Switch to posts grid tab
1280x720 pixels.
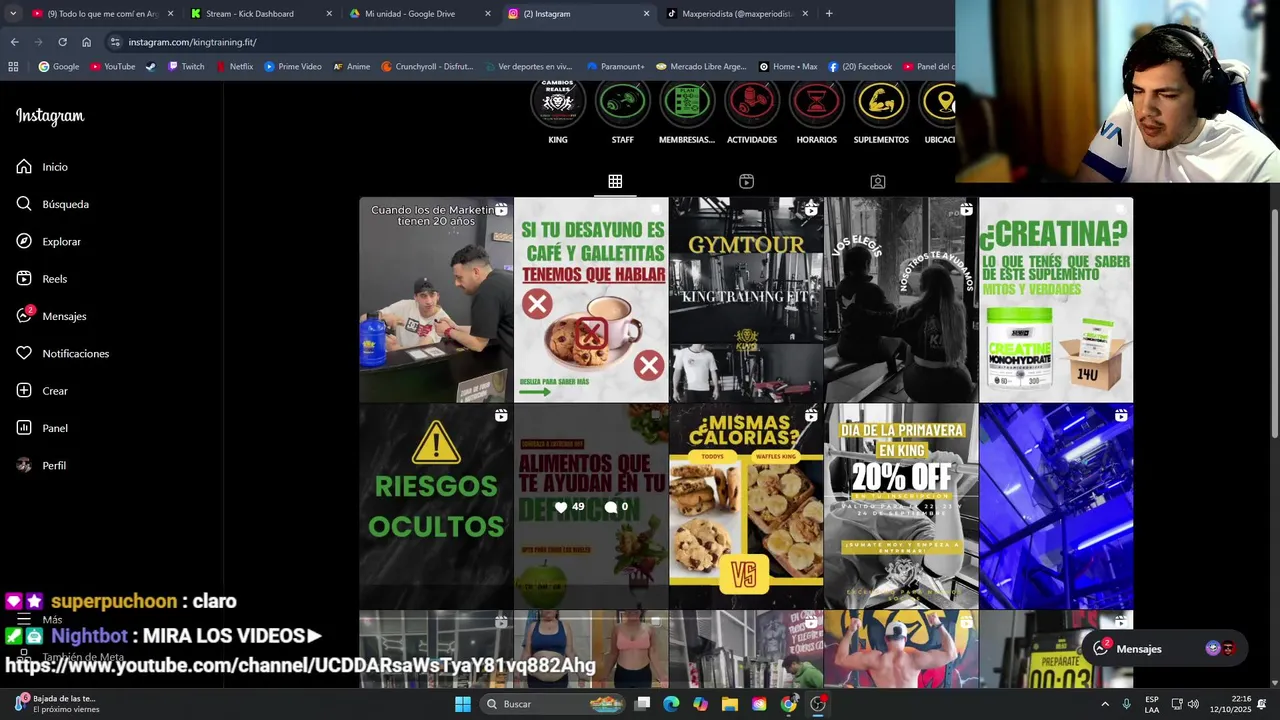[x=615, y=181]
